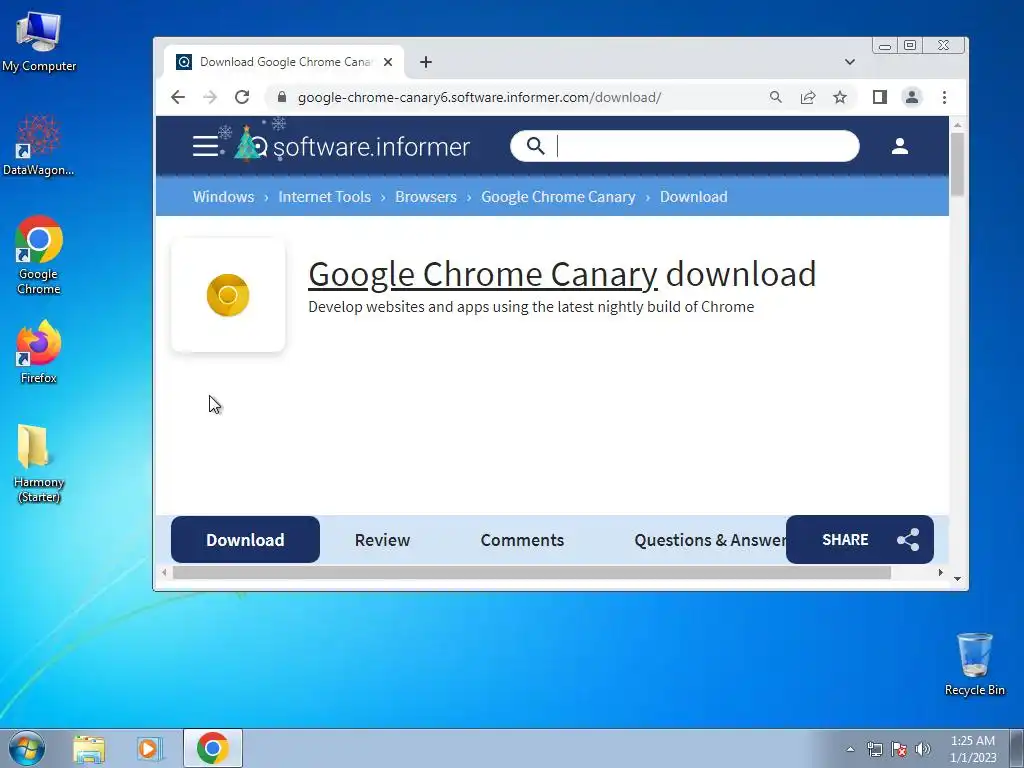Open Chrome's three-dot menu
The image size is (1024, 768).
coord(944,97)
